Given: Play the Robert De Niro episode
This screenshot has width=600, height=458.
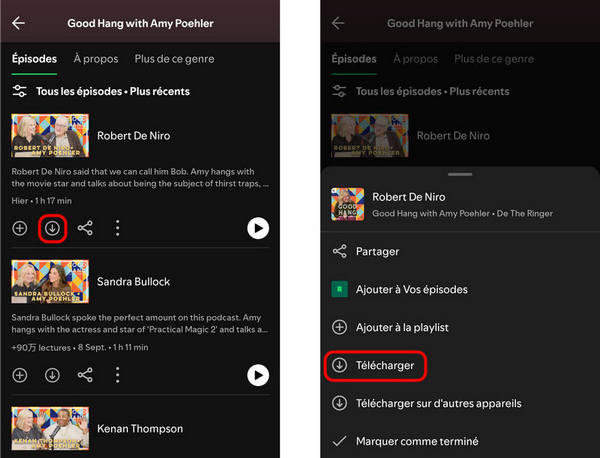Looking at the screenshot, I should (258, 228).
